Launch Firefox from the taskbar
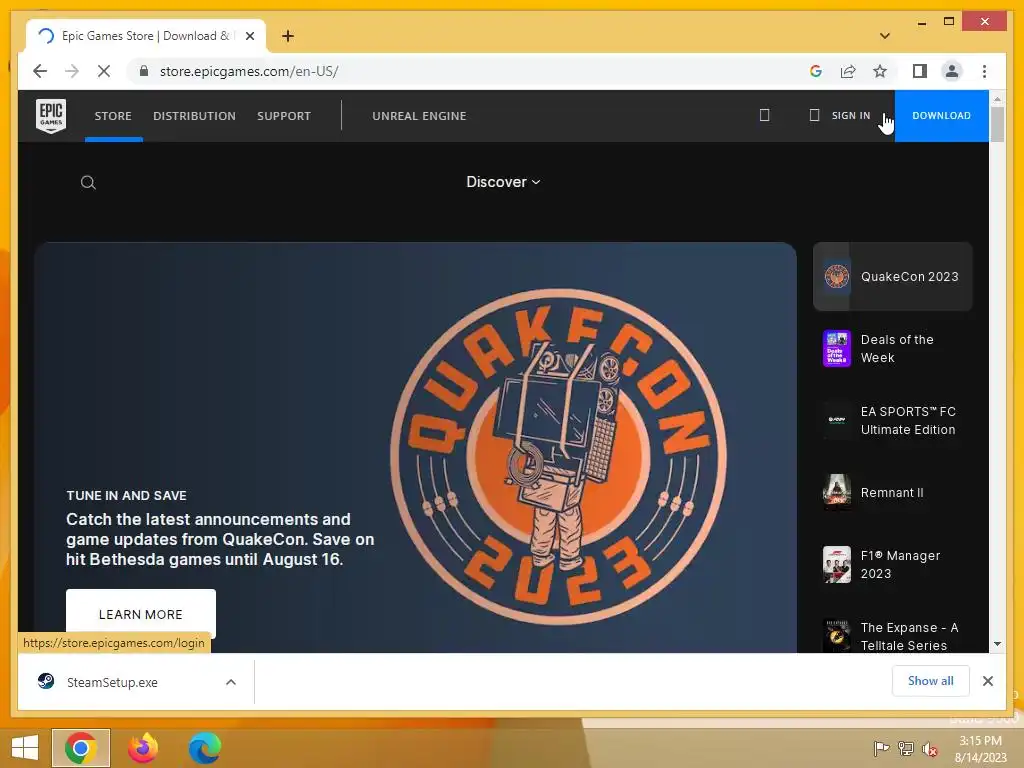Image resolution: width=1024 pixels, height=768 pixels. tap(143, 748)
